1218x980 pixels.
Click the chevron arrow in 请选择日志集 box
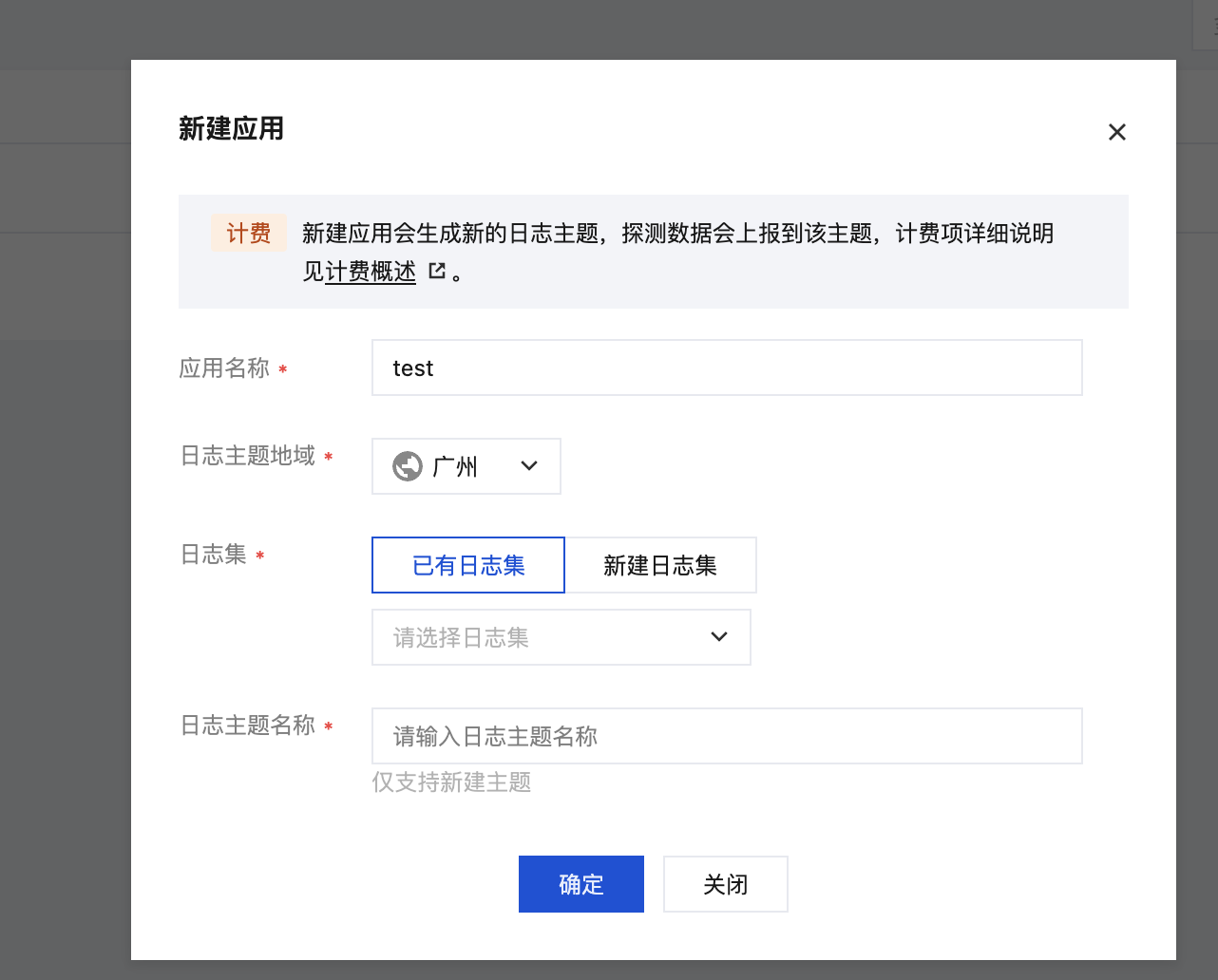point(719,637)
